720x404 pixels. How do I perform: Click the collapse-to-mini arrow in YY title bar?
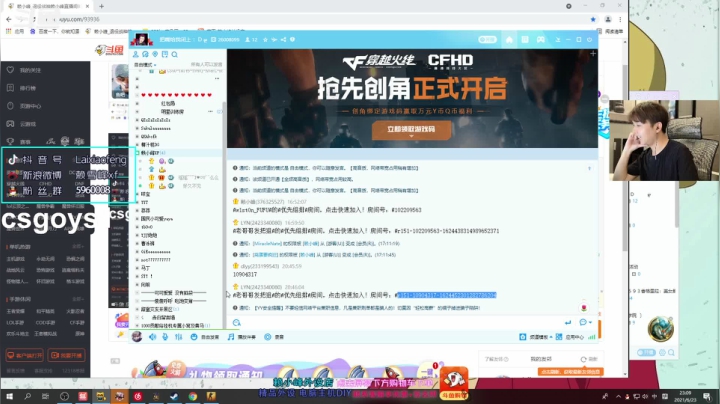click(557, 39)
